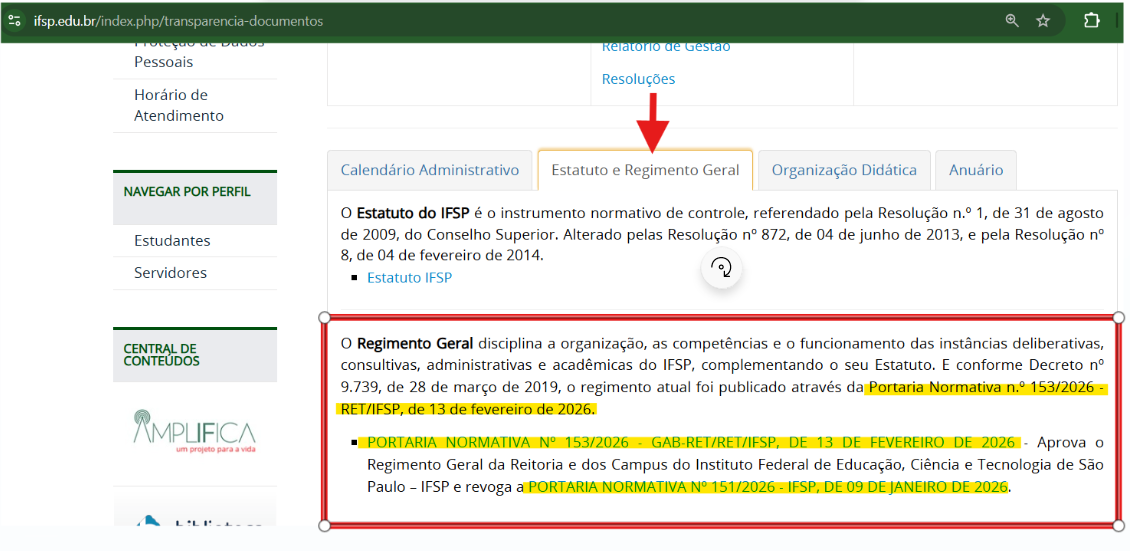Click the Amplifica logo in the sidebar
The height and width of the screenshot is (551, 1130).
tap(194, 431)
